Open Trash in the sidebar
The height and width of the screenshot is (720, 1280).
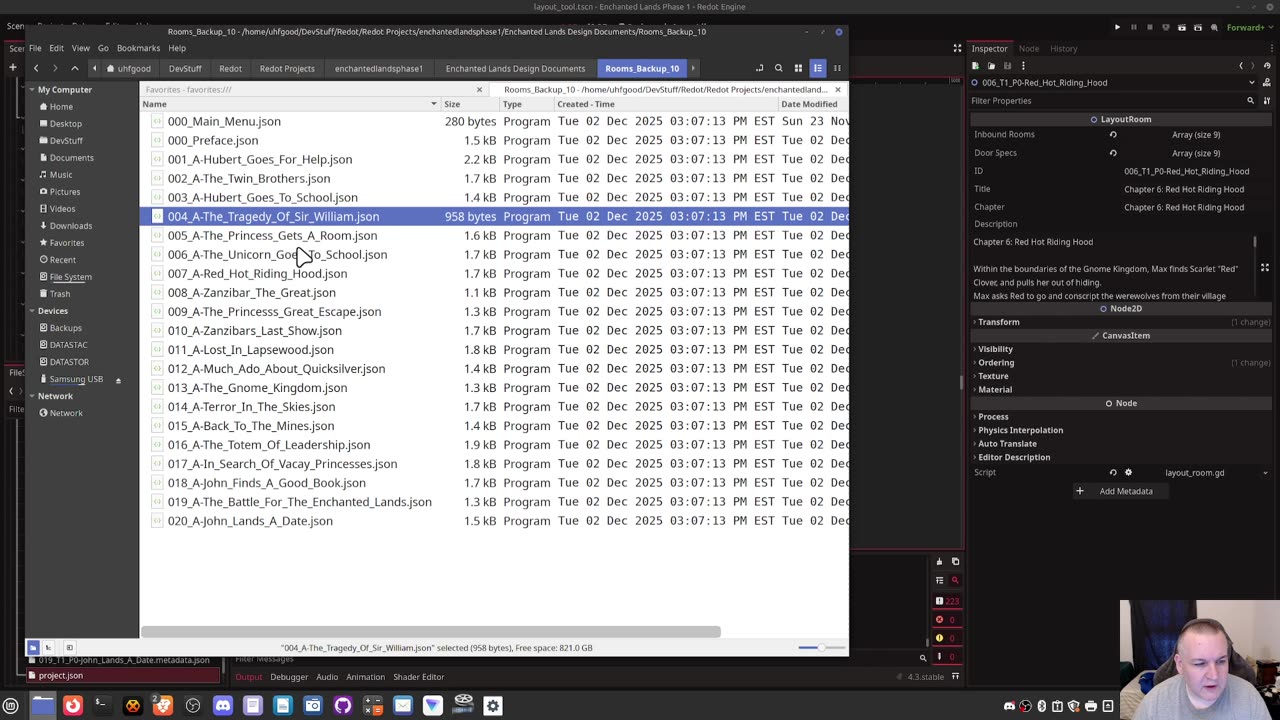(60, 294)
